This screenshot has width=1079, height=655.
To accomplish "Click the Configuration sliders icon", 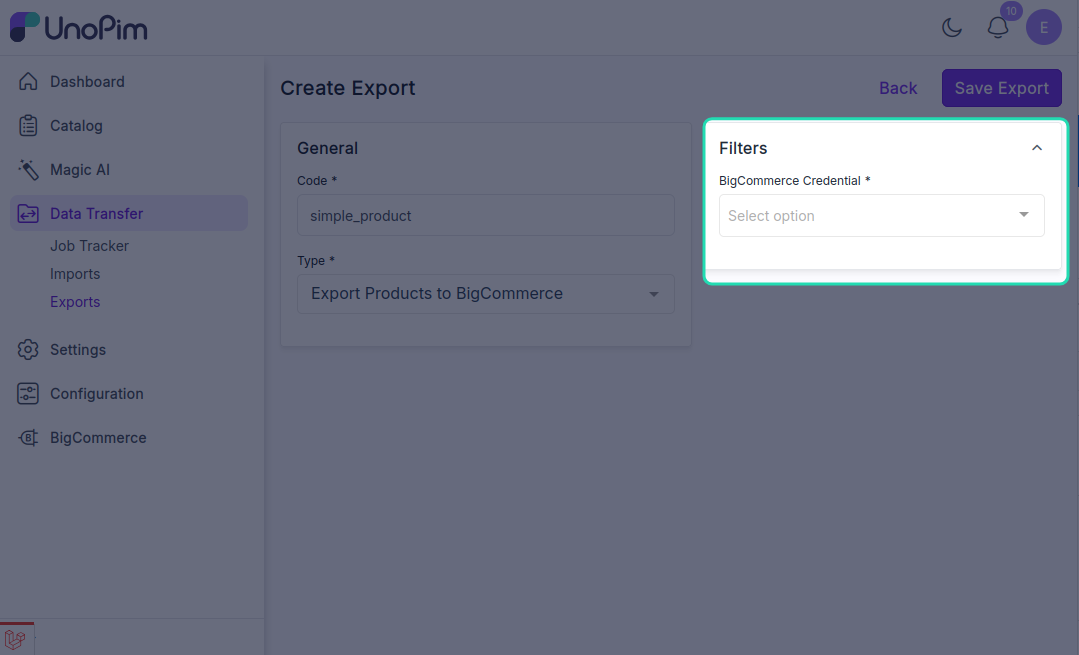I will pos(28,394).
